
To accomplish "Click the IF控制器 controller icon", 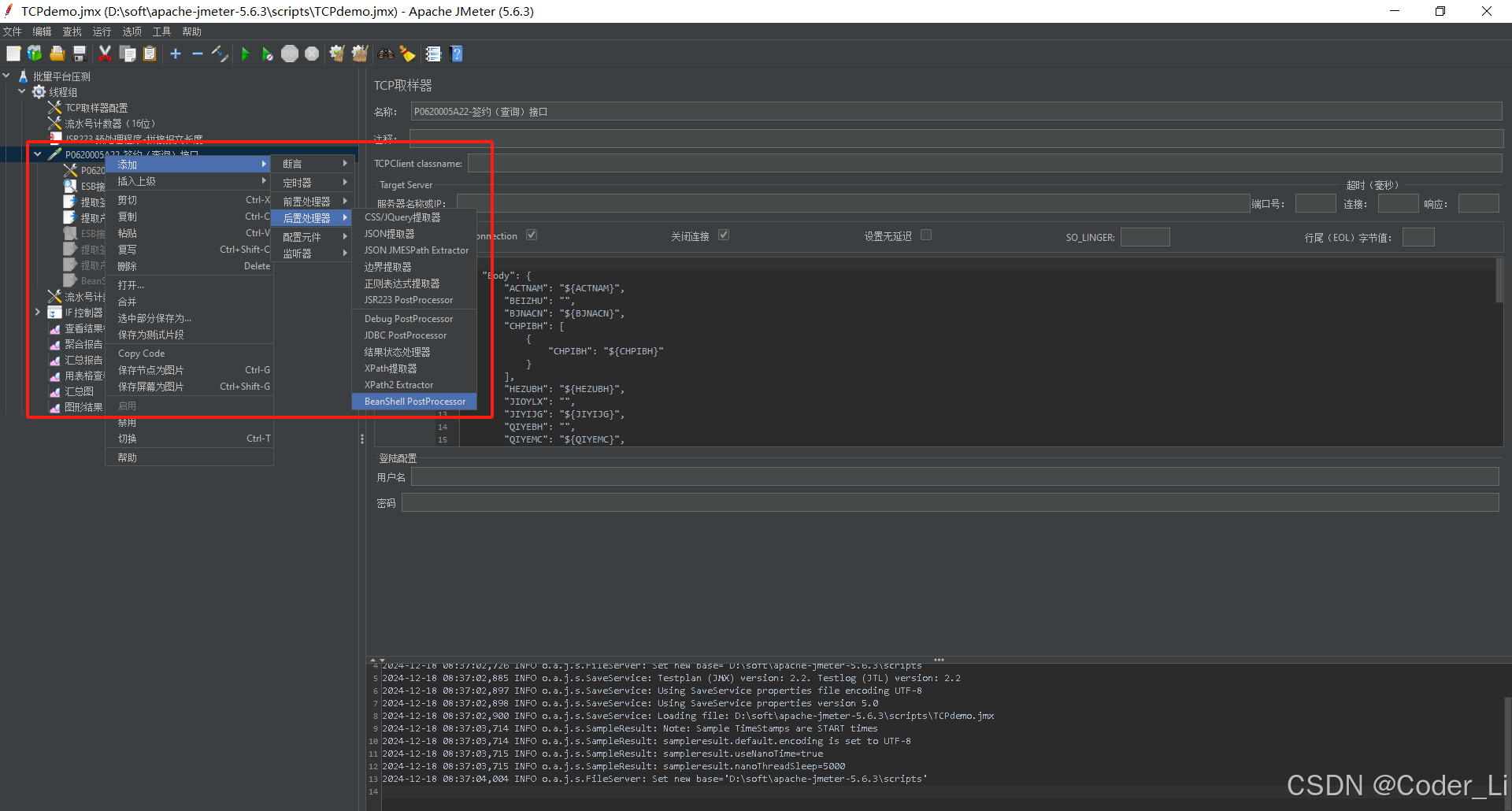I will pos(54,313).
